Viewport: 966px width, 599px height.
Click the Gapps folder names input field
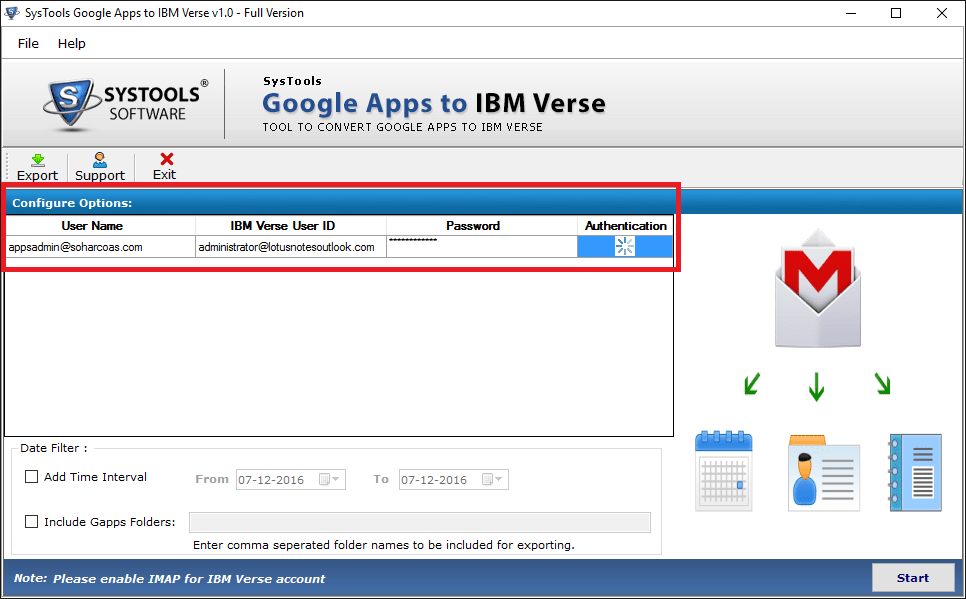tap(420, 522)
